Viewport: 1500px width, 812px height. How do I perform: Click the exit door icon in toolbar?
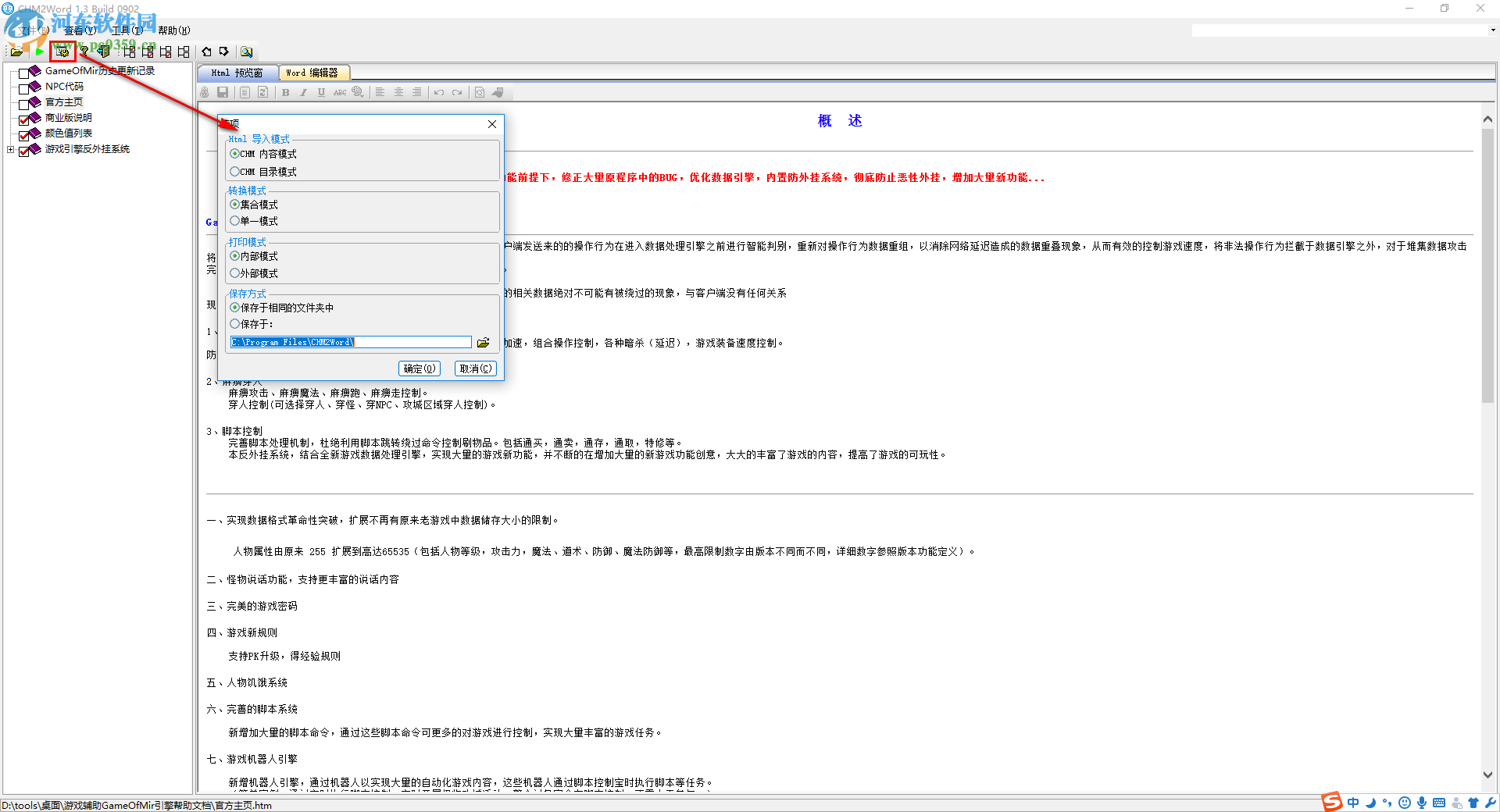click(103, 52)
